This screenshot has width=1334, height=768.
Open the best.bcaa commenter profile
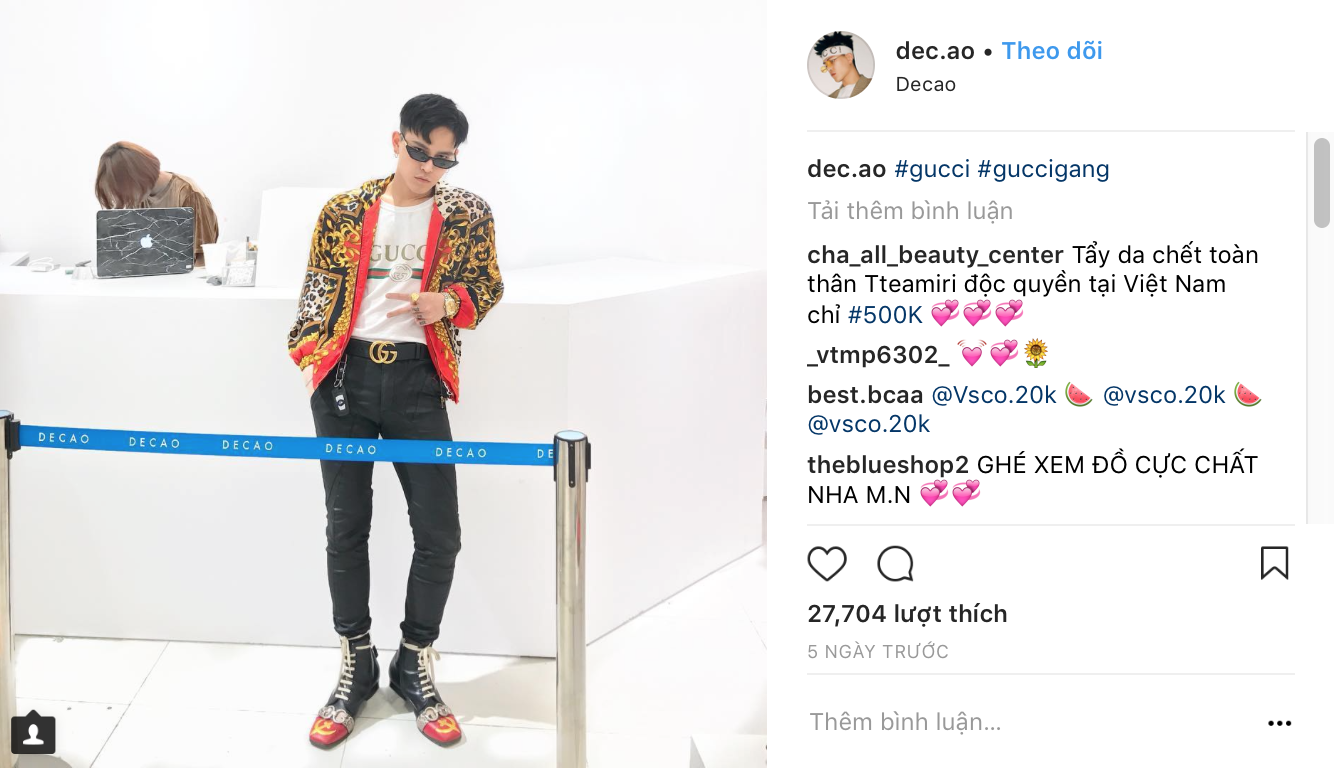point(865,395)
